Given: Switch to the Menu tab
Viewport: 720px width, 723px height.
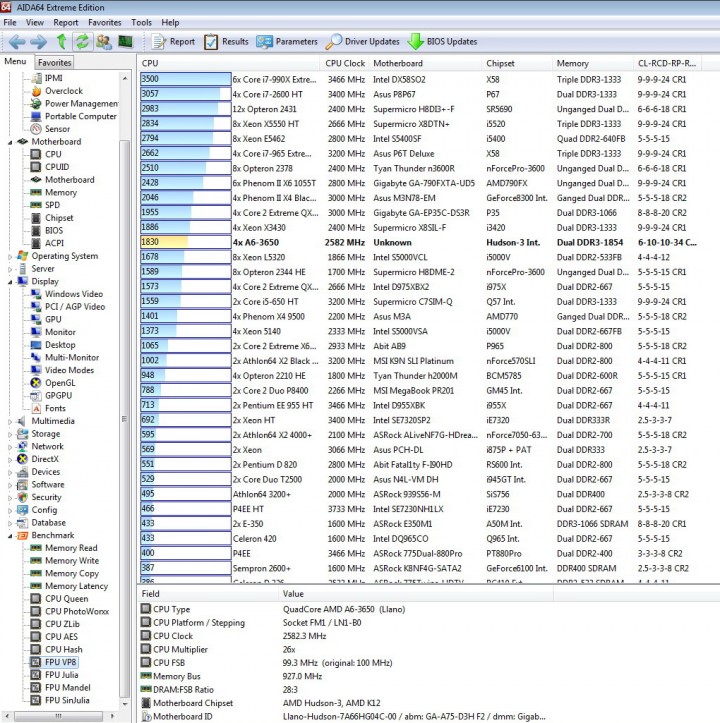Looking at the screenshot, I should [15, 61].
